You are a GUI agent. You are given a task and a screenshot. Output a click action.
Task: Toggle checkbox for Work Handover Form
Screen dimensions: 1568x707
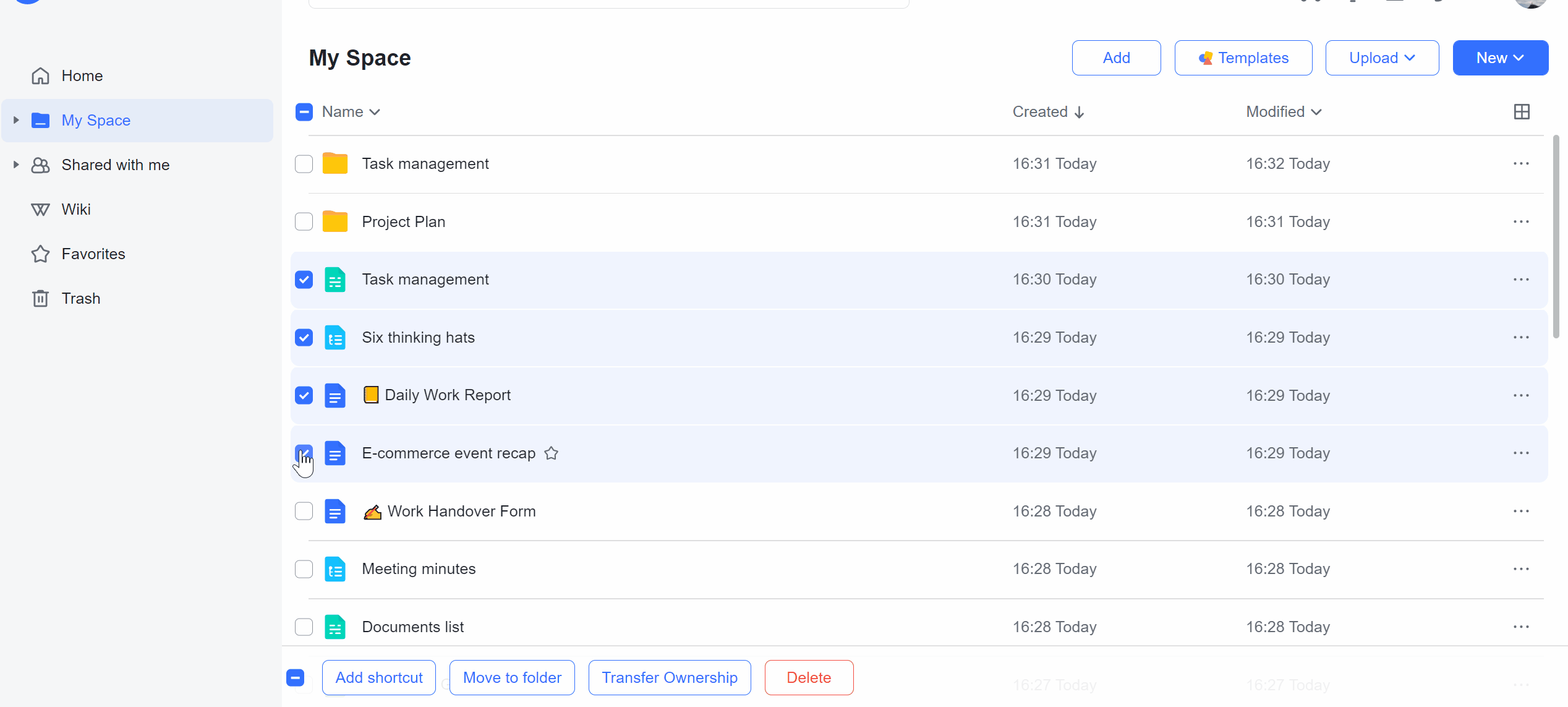point(304,511)
